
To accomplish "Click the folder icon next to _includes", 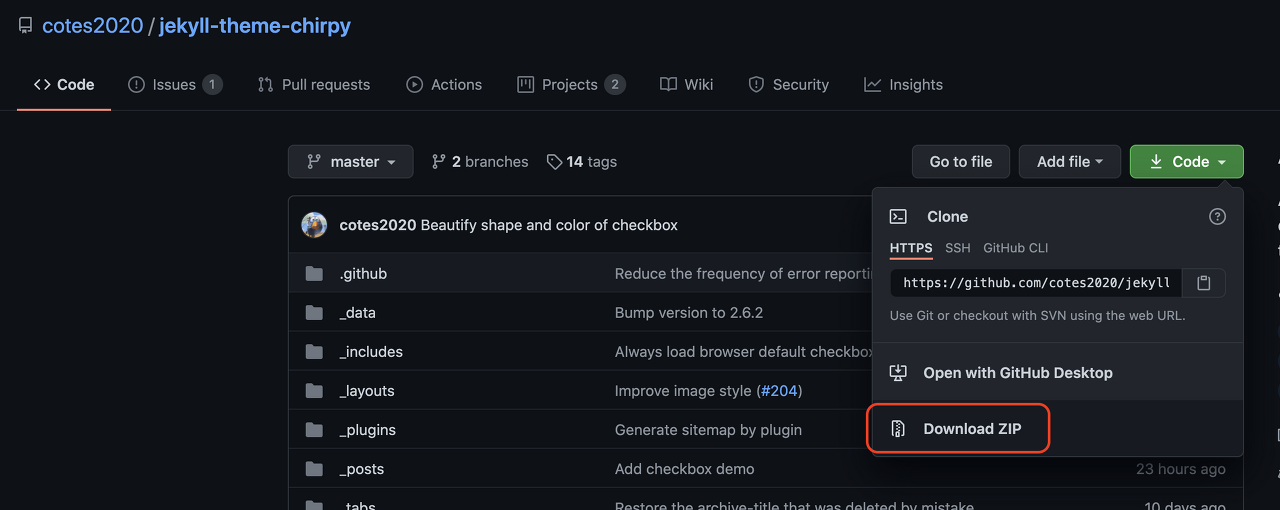I will [x=314, y=352].
